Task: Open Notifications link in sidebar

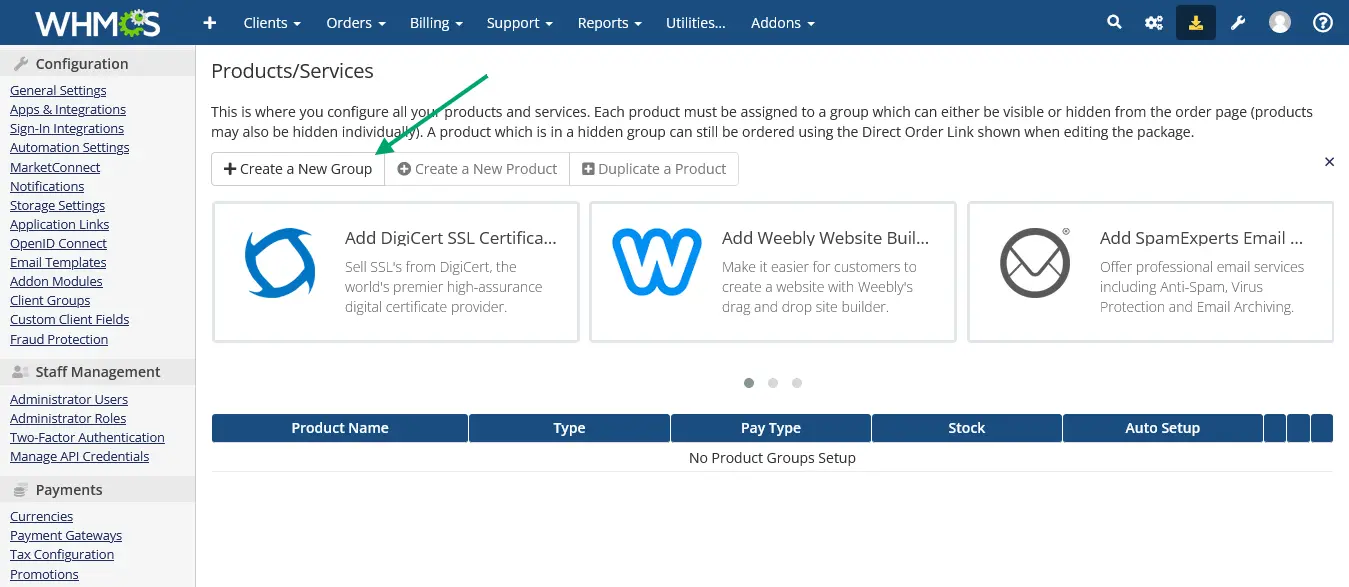Action: coord(47,186)
